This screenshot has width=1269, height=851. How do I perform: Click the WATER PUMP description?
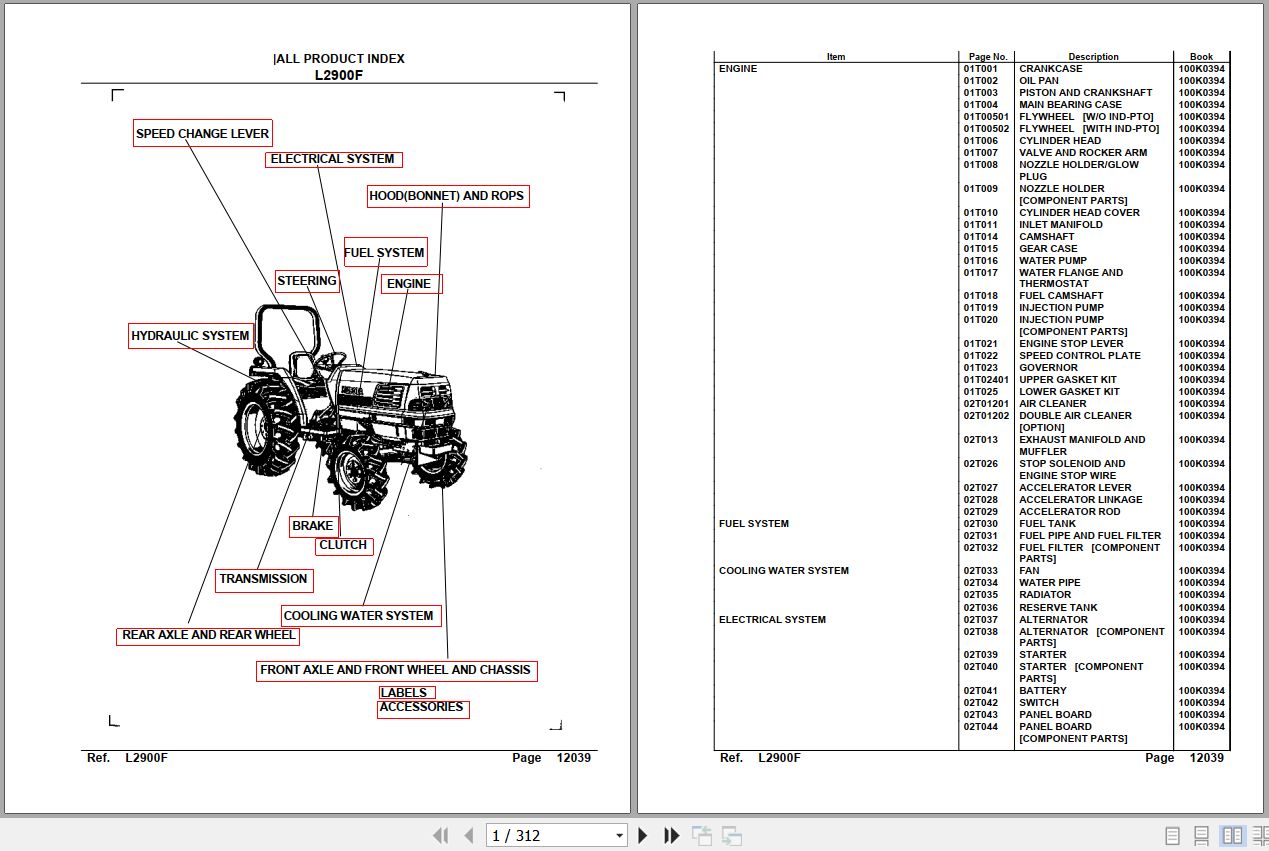pos(1053,261)
